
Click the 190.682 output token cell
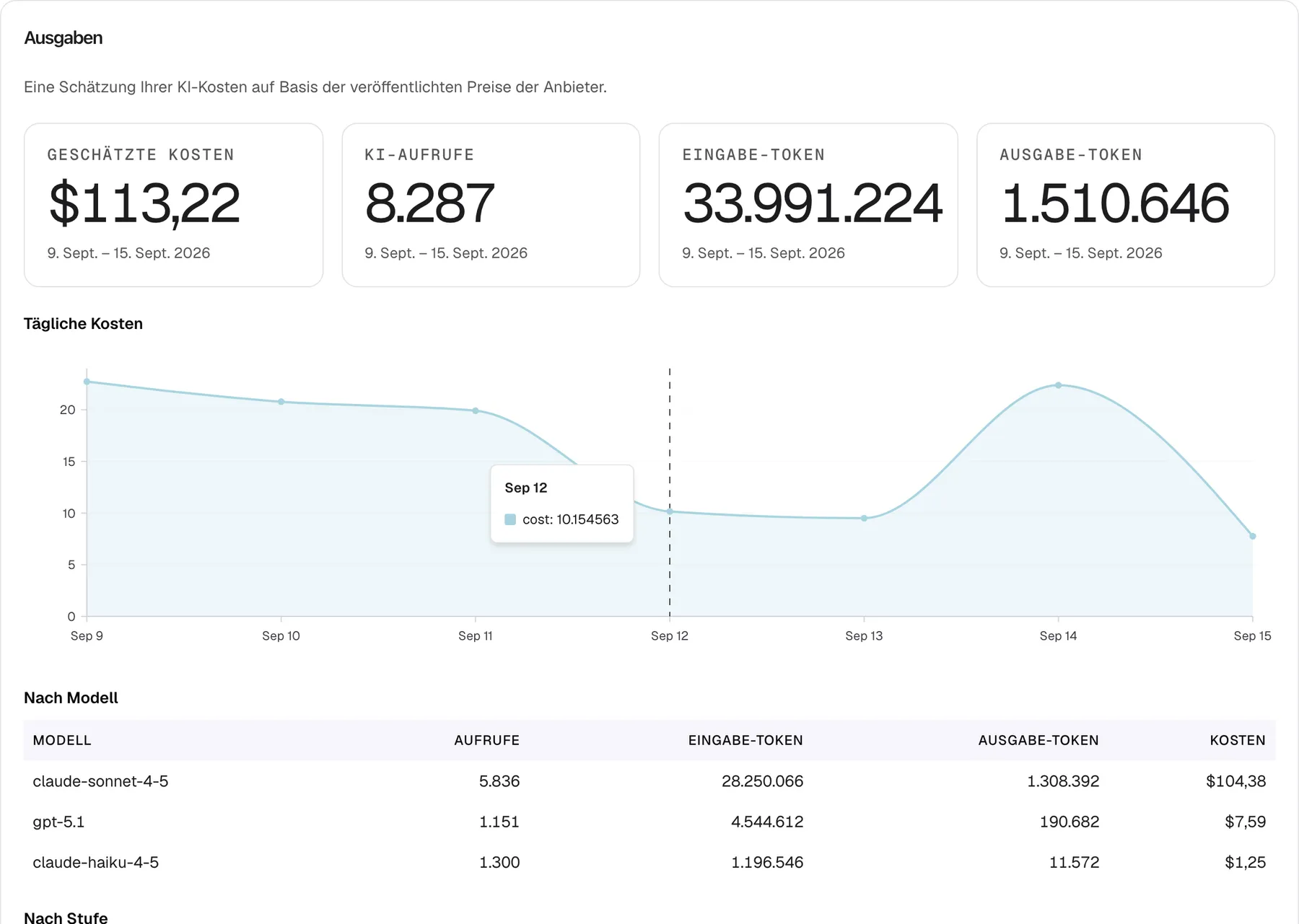coord(1069,822)
